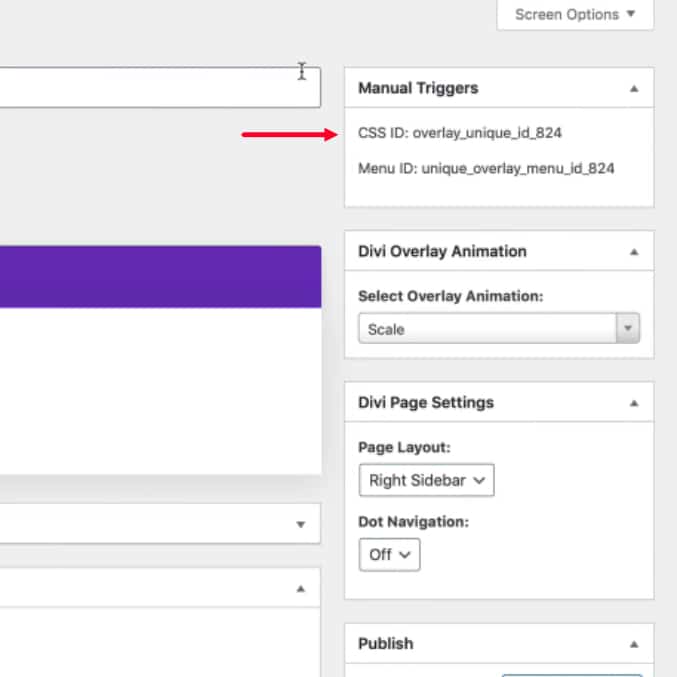Image resolution: width=677 pixels, height=677 pixels.
Task: Open the Scale overlay animation select box
Action: click(x=488, y=329)
